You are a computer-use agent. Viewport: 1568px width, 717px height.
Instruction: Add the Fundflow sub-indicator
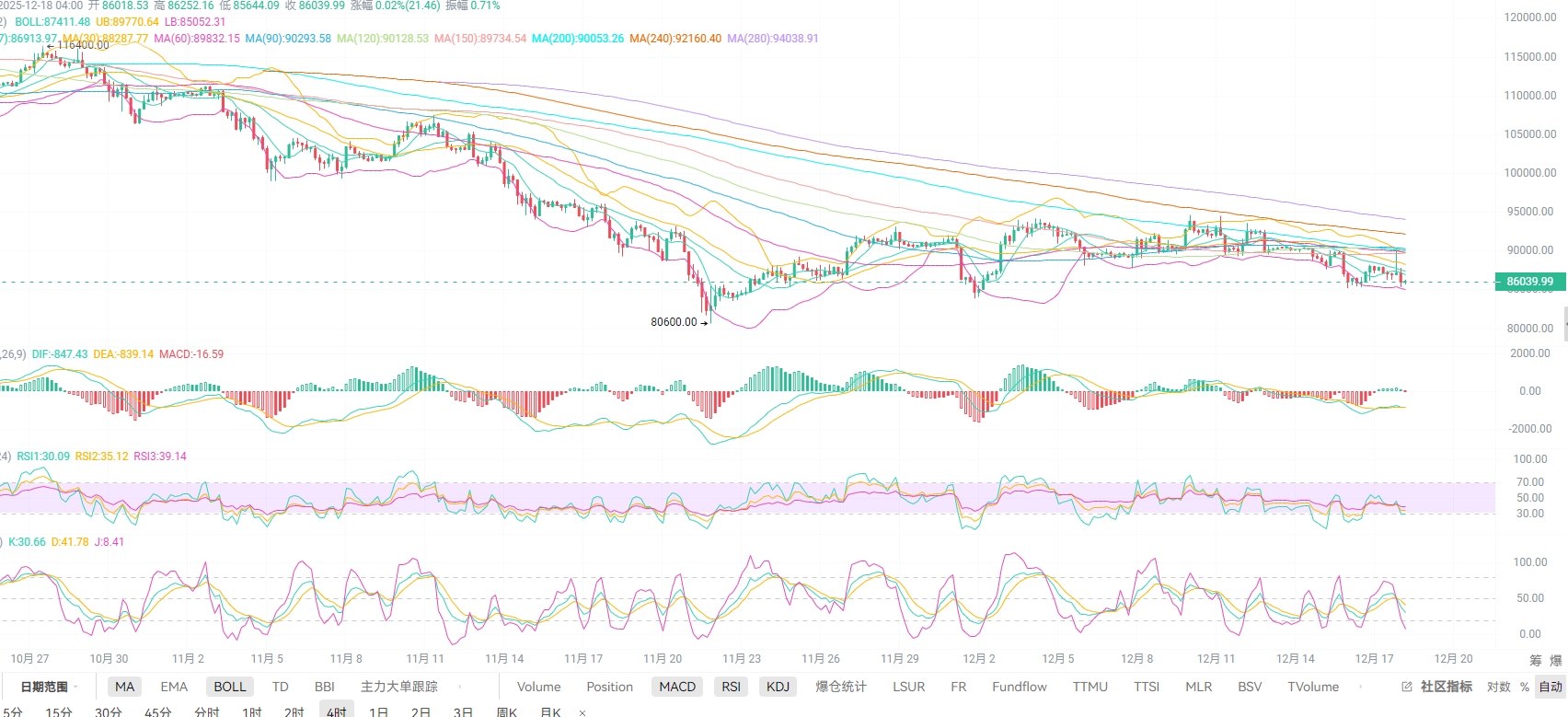1019,687
